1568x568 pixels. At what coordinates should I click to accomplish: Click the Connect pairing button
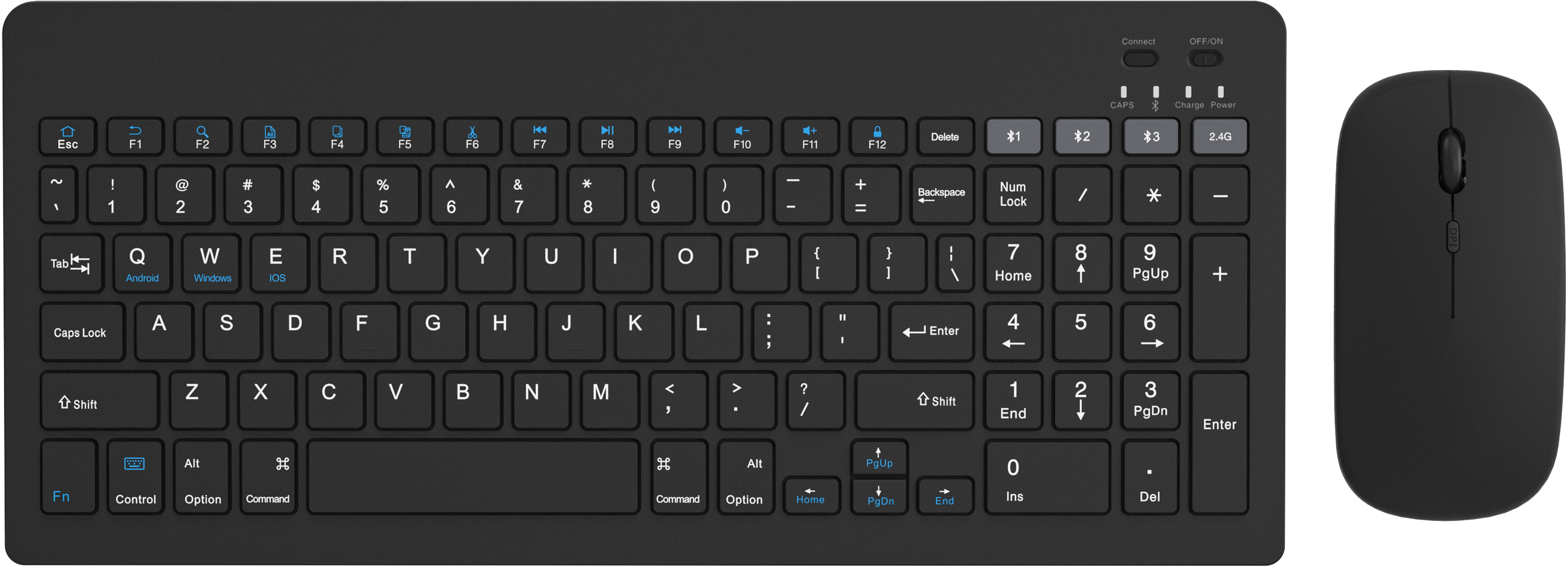1139,59
